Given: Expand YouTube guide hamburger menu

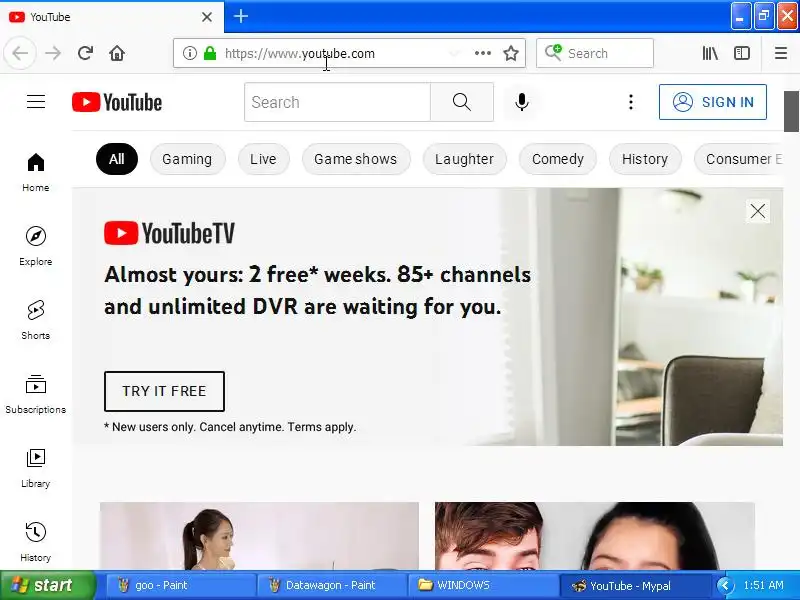Looking at the screenshot, I should (36, 102).
